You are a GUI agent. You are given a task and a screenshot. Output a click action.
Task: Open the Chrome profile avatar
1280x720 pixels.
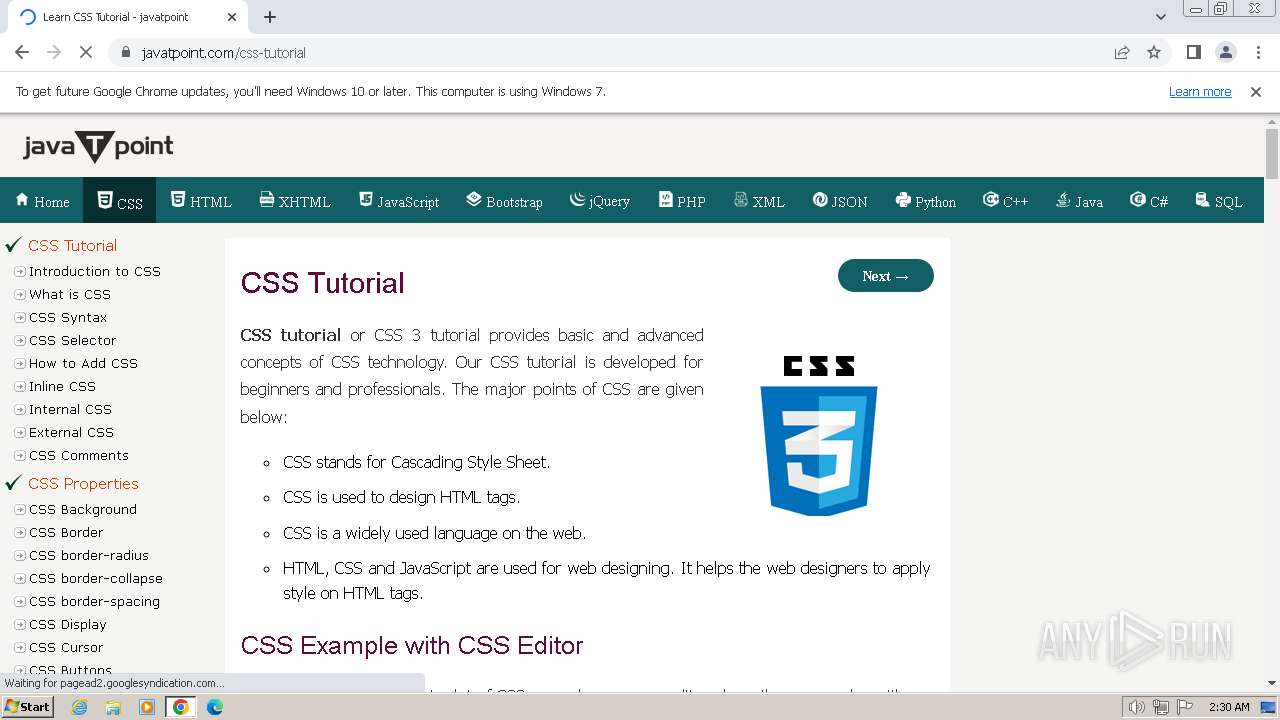(1225, 53)
